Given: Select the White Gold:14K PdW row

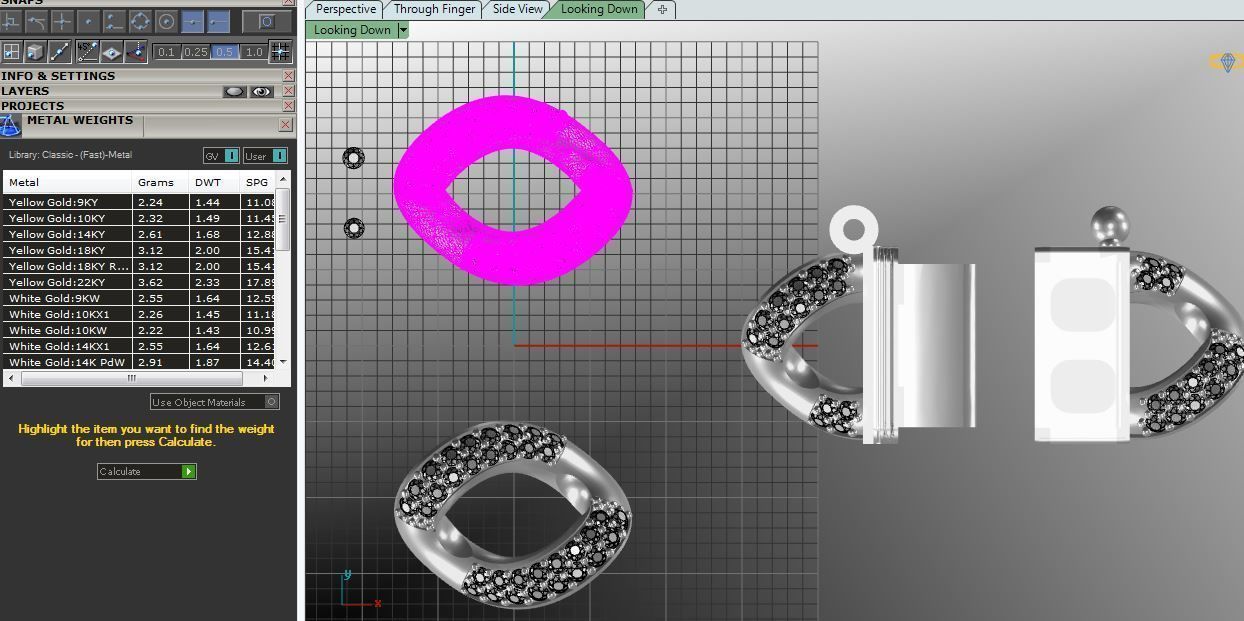Looking at the screenshot, I should 140,362.
